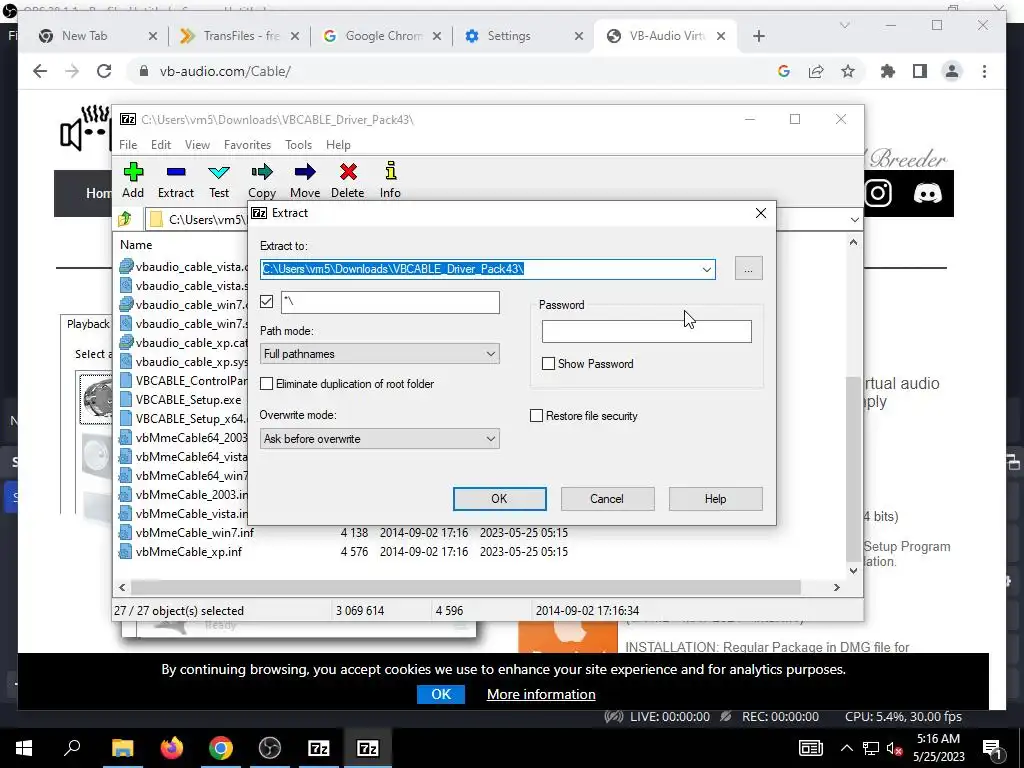Toggle the checkbox beside the *\ field

pos(266,301)
